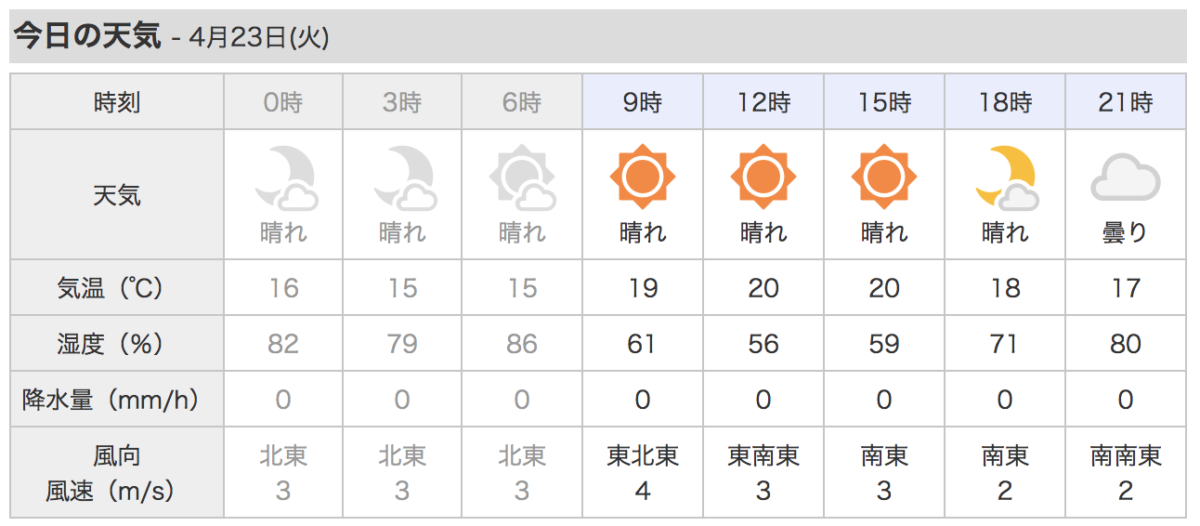Click the 東北東 wind direction at 9時
The width and height of the screenshot is (1200, 526).
tap(642, 457)
